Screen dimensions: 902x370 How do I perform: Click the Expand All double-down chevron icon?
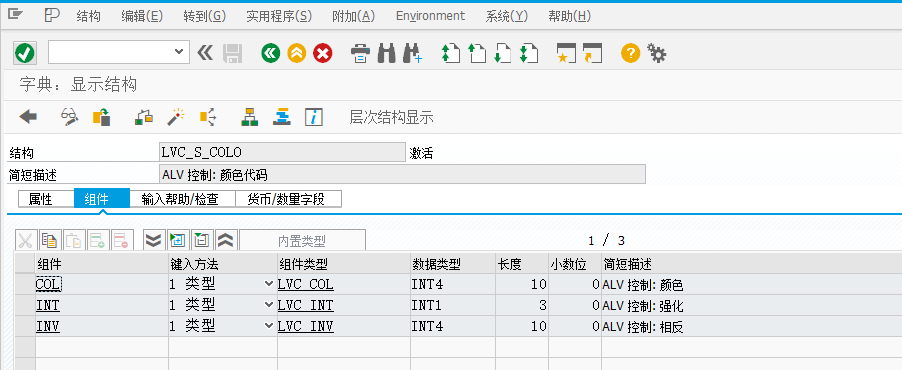[154, 240]
